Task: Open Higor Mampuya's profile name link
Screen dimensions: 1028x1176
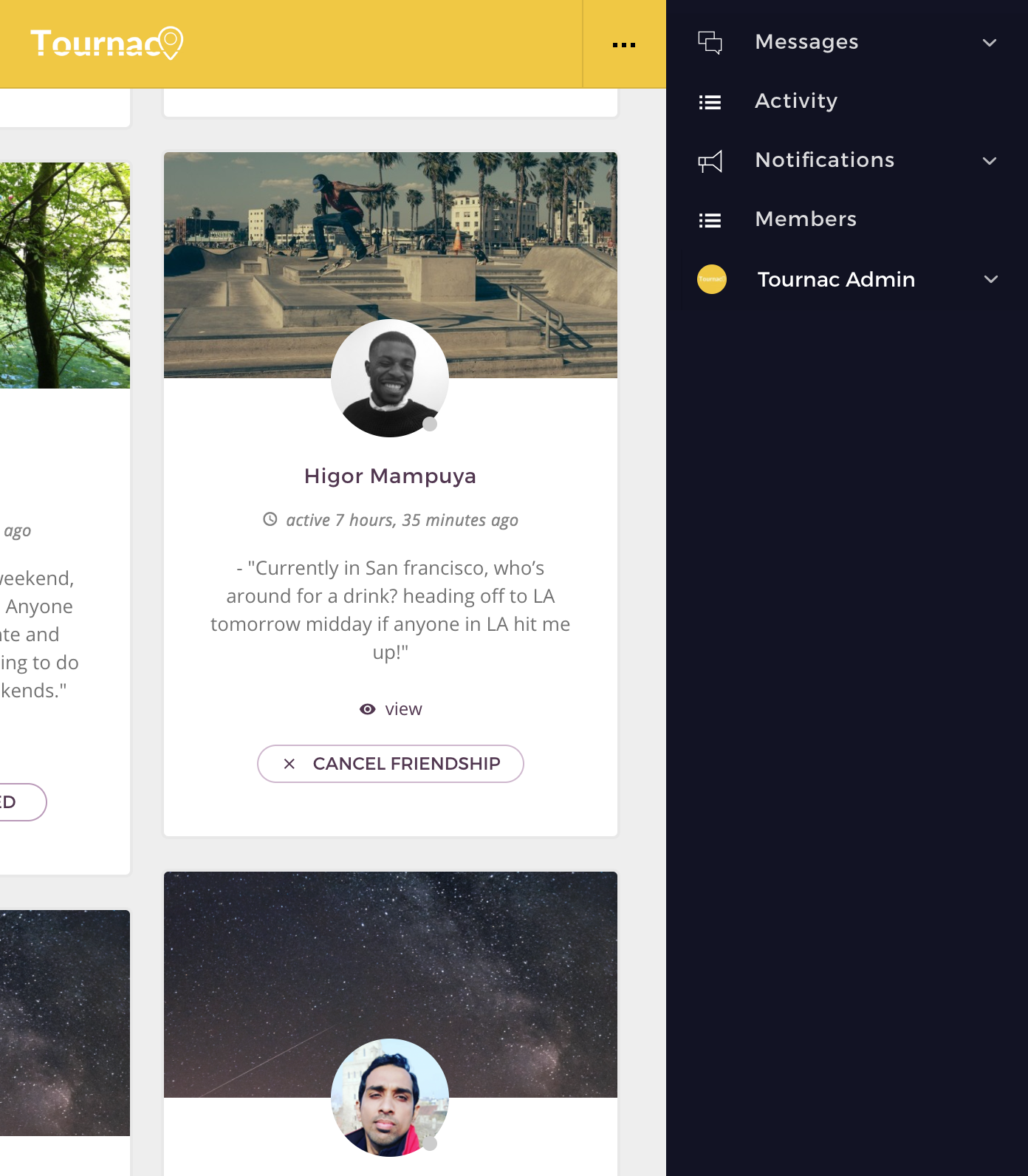Action: tap(390, 476)
